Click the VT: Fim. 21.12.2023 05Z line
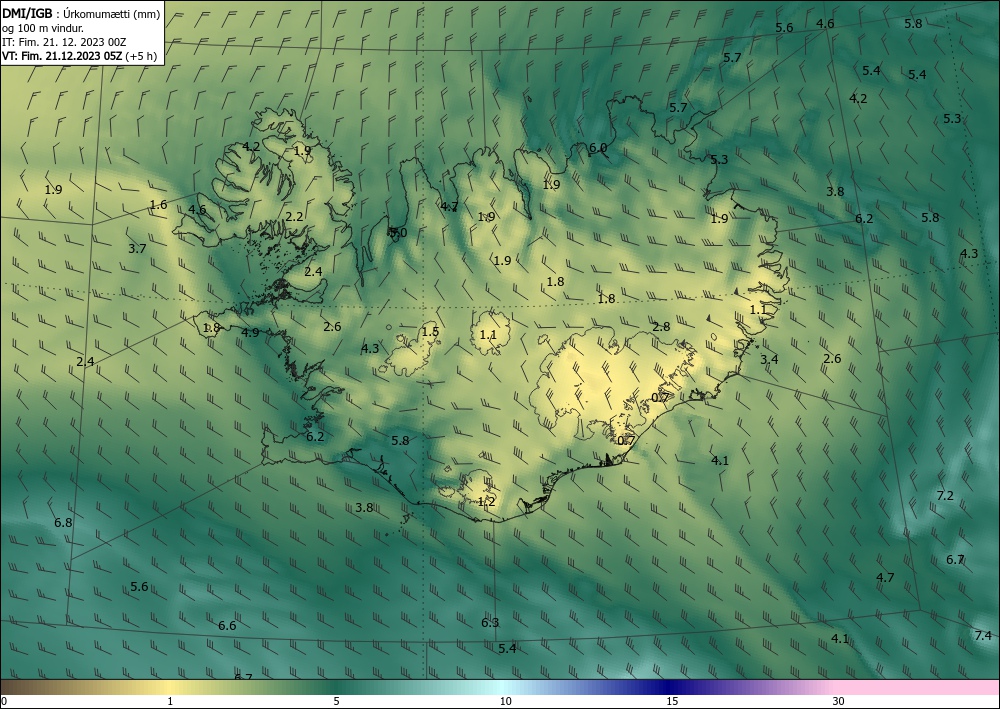Image resolution: width=1000 pixels, height=709 pixels. [79, 56]
